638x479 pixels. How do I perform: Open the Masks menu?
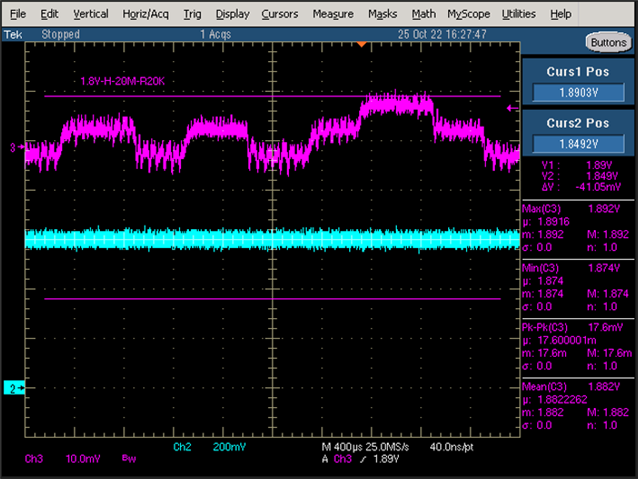tap(382, 14)
